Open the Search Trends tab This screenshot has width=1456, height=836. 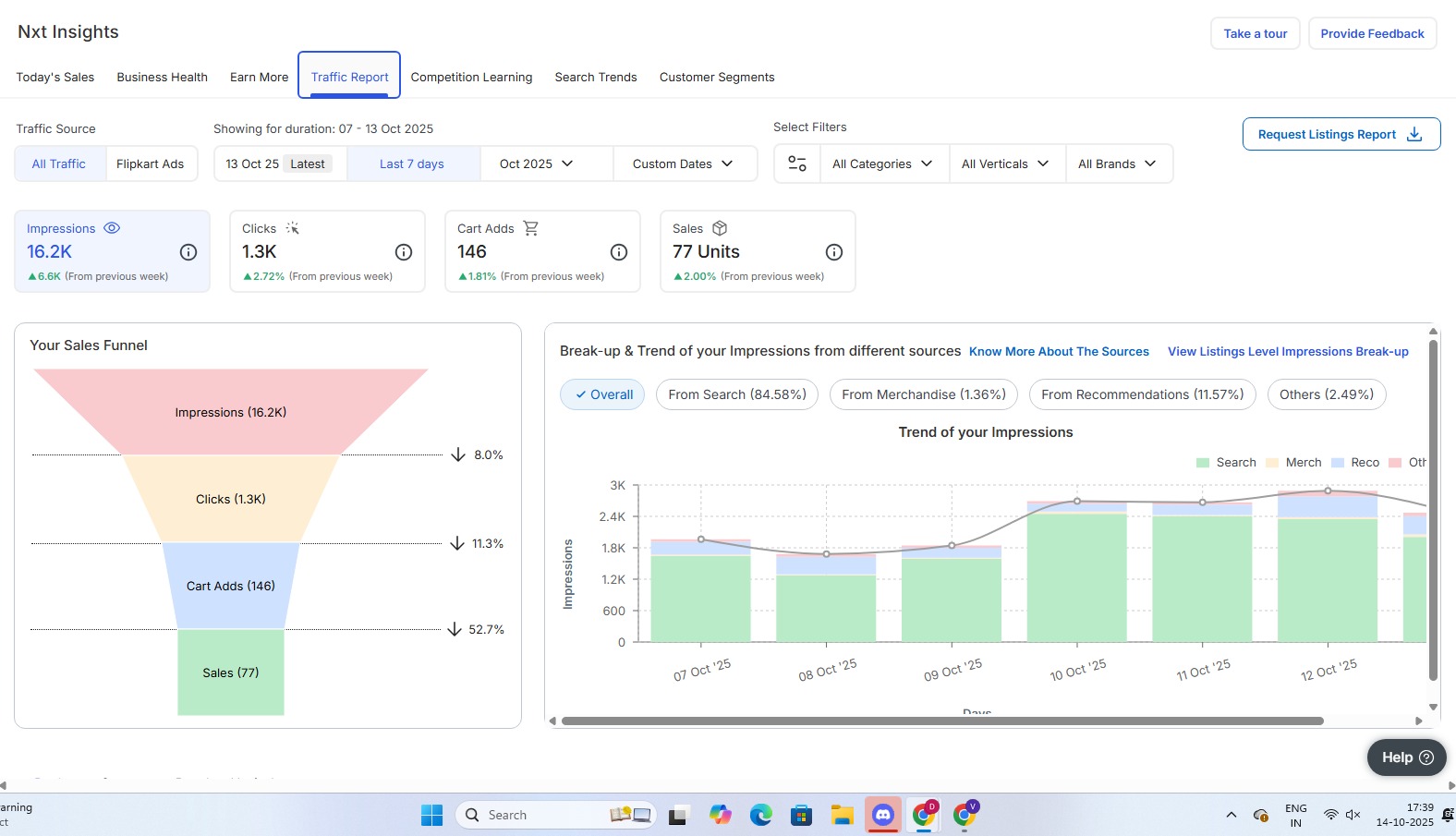point(596,77)
